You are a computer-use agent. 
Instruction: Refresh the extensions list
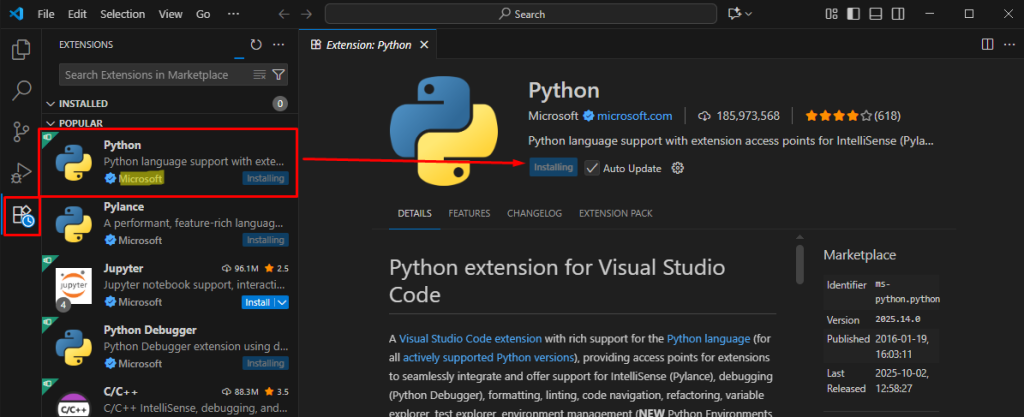[256, 45]
